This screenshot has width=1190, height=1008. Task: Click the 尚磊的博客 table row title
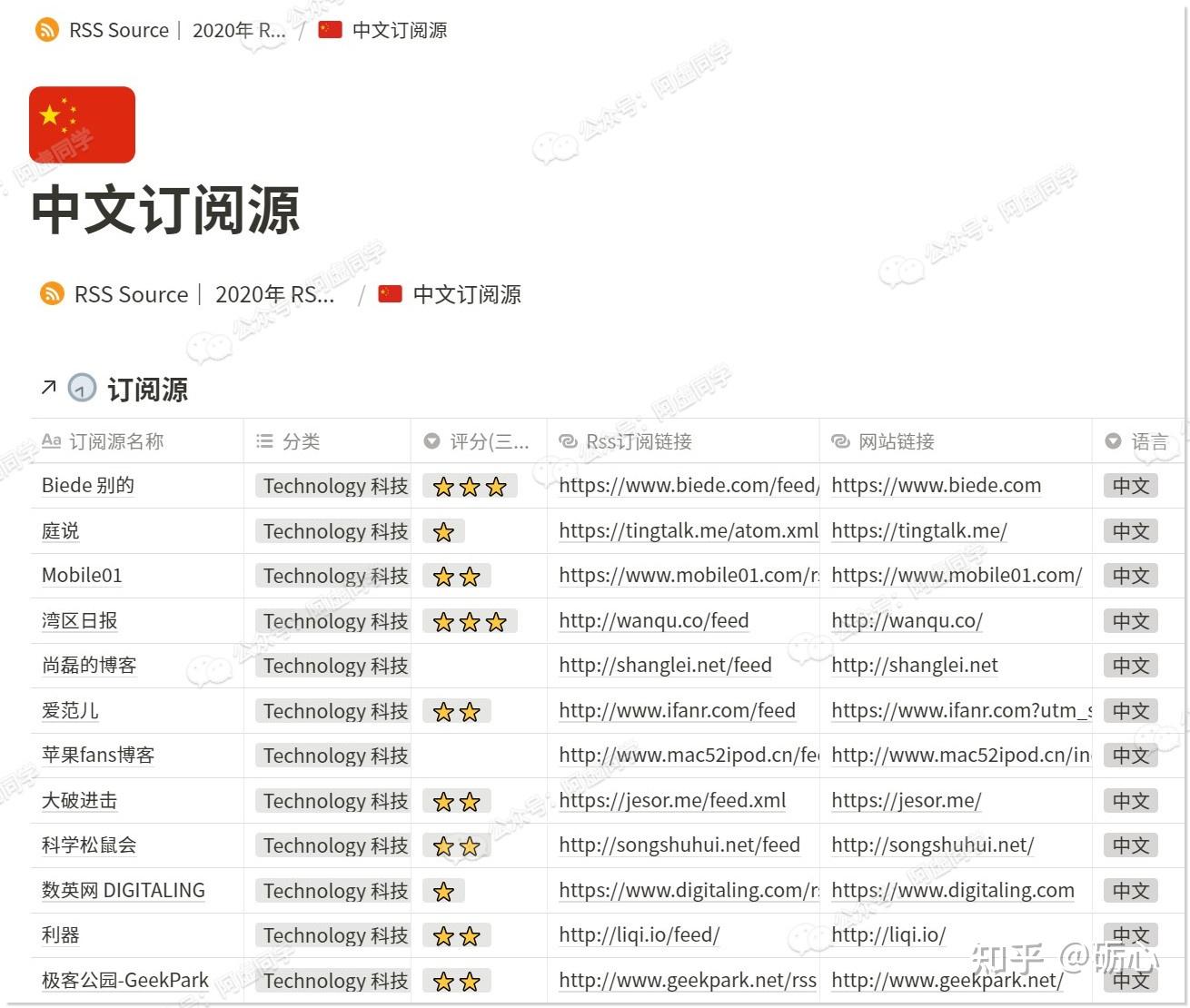[x=88, y=665]
